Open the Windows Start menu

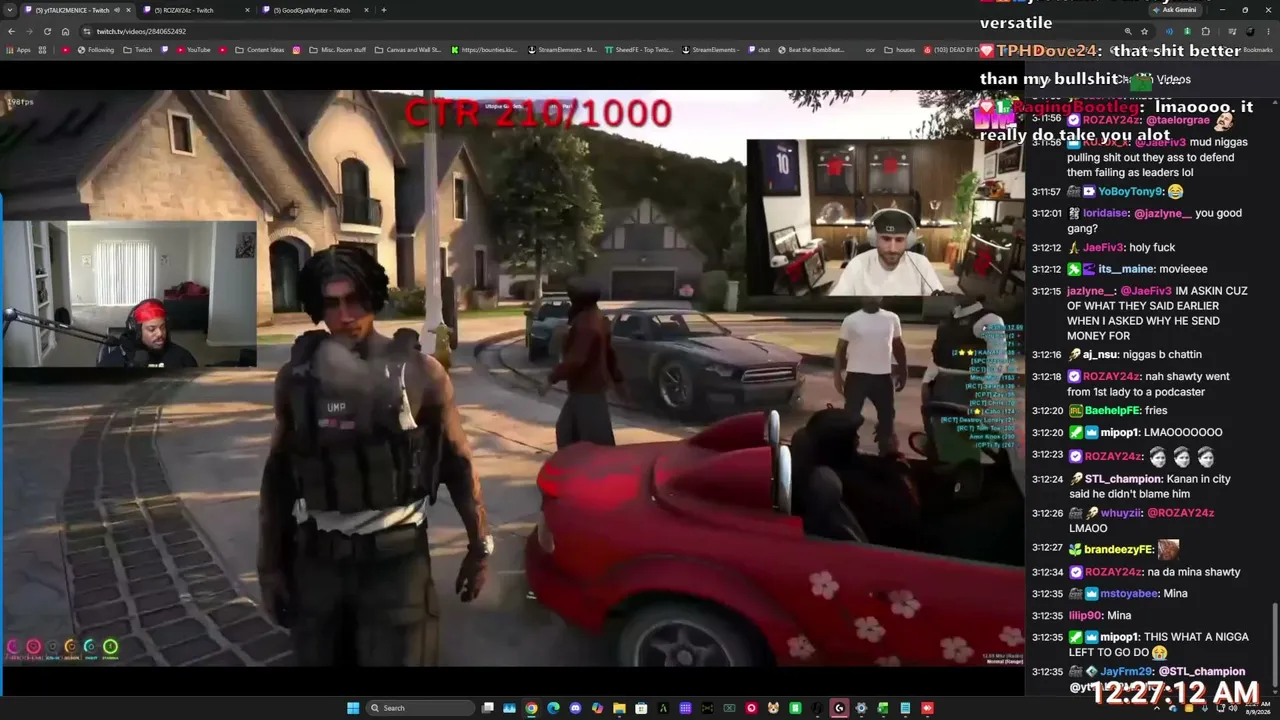click(353, 708)
